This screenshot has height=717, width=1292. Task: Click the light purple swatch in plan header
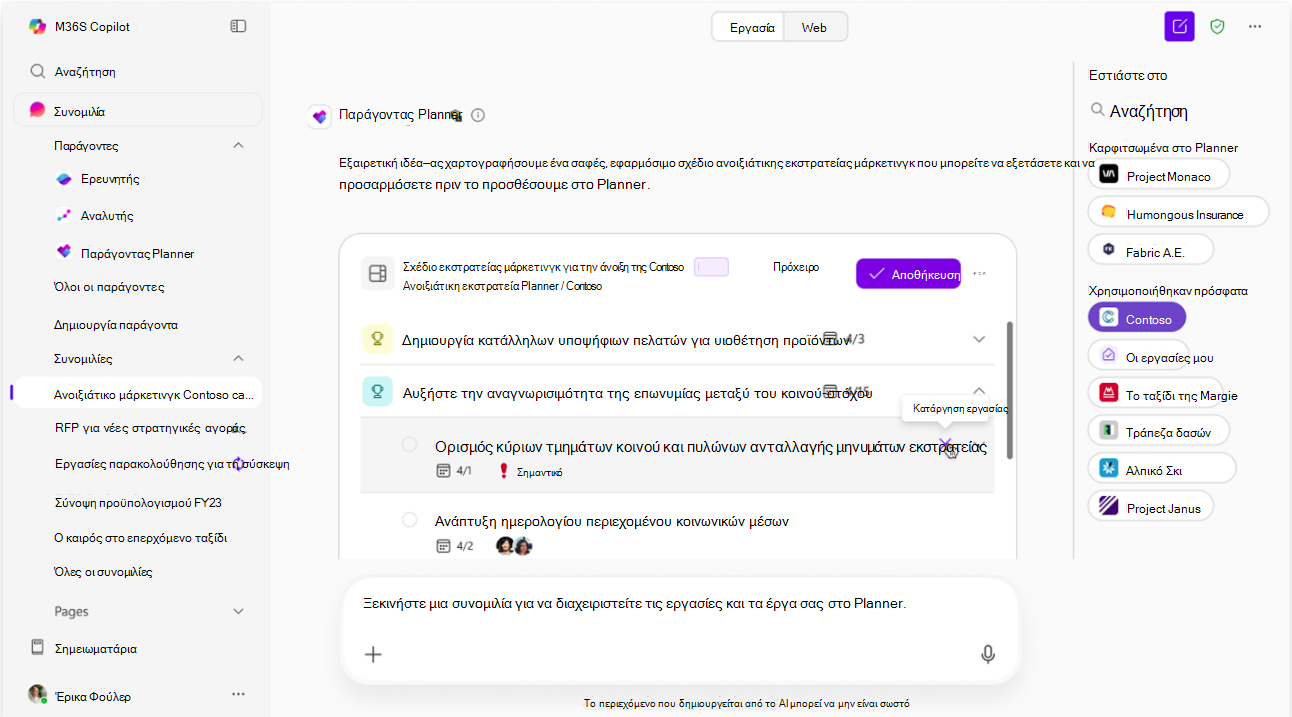(711, 267)
